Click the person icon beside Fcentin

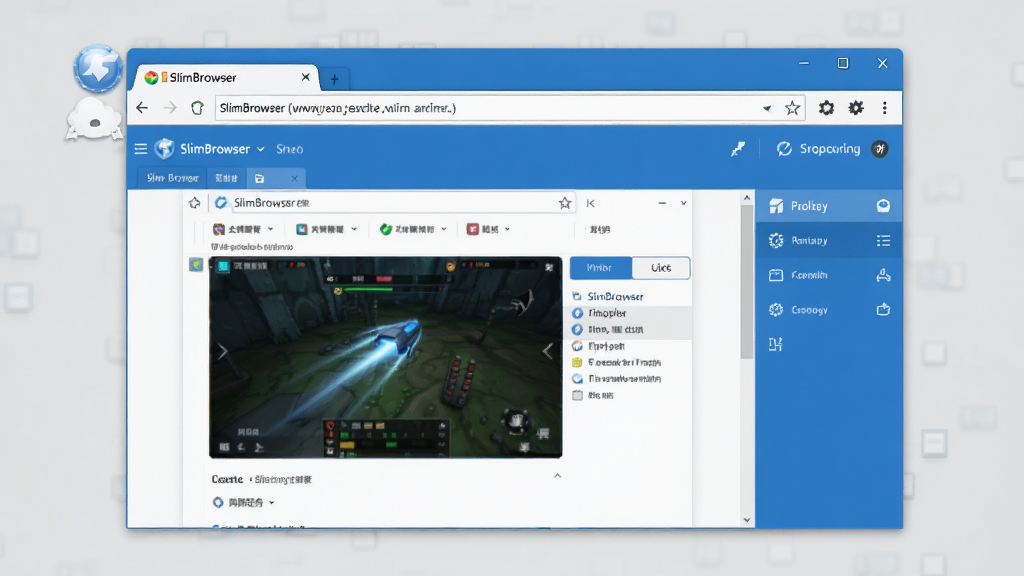coord(883,275)
